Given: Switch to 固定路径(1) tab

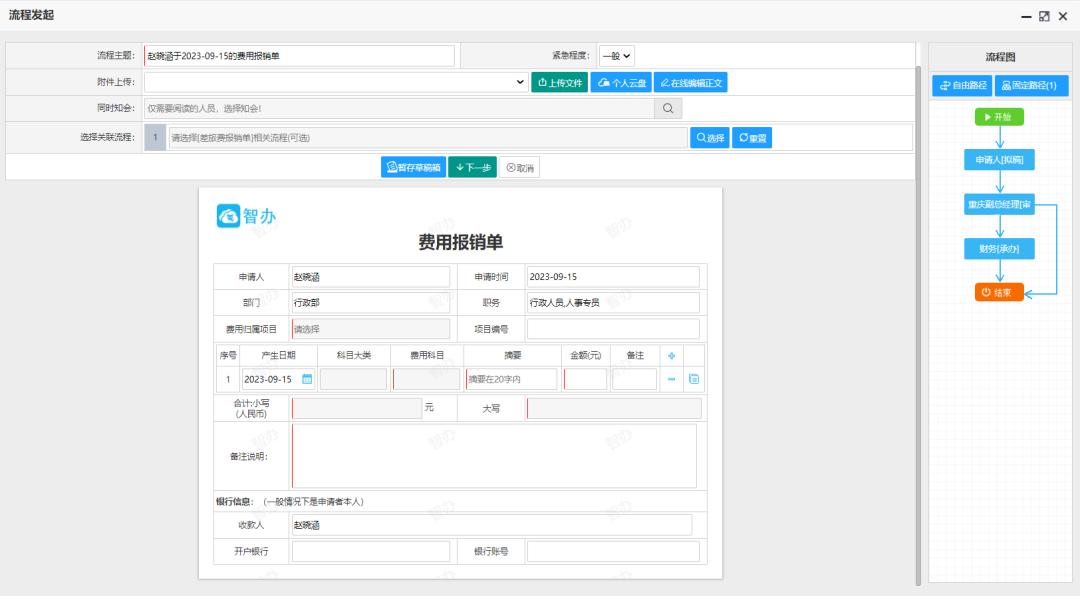Looking at the screenshot, I should tap(1029, 85).
